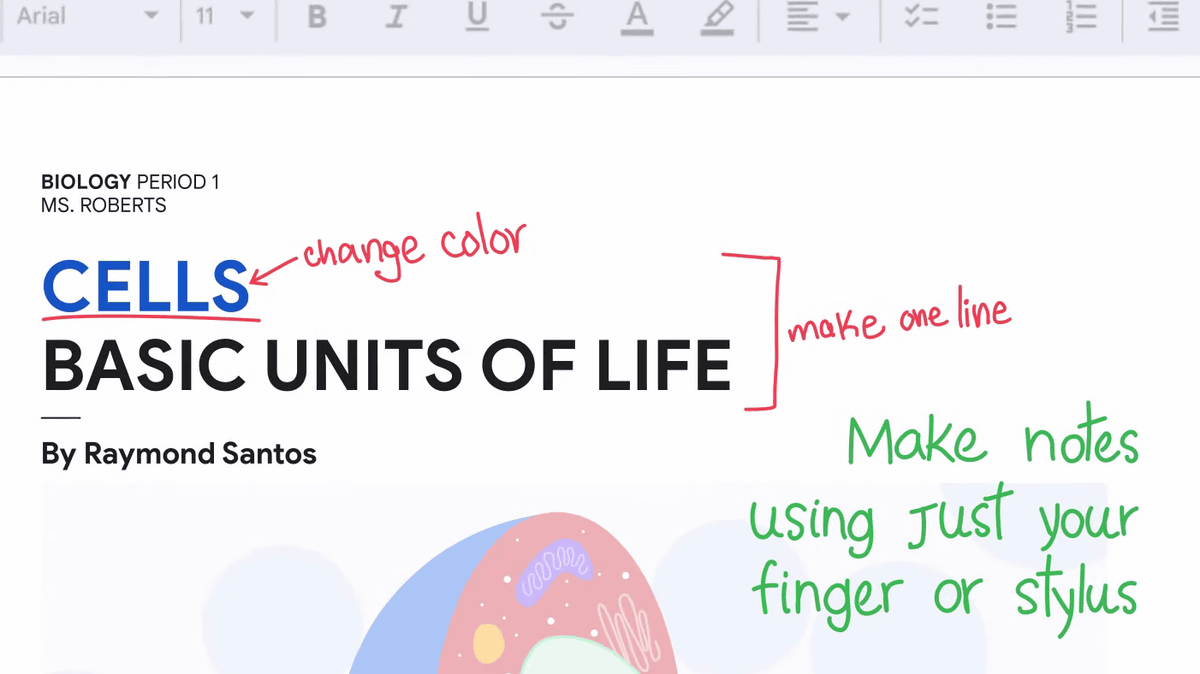This screenshot has width=1200, height=674.
Task: Click the MS. ROBERTS line
Action: (x=103, y=206)
